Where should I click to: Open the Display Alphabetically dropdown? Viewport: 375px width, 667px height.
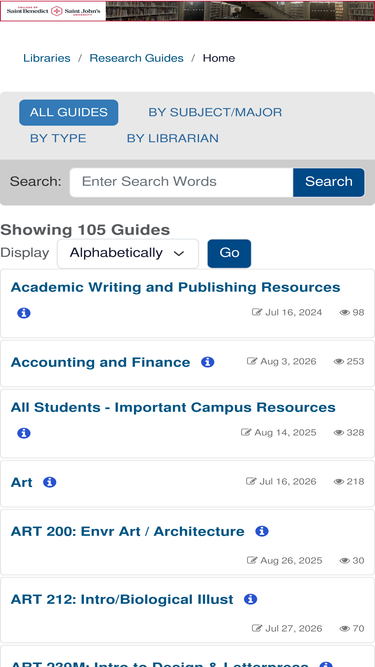click(128, 254)
